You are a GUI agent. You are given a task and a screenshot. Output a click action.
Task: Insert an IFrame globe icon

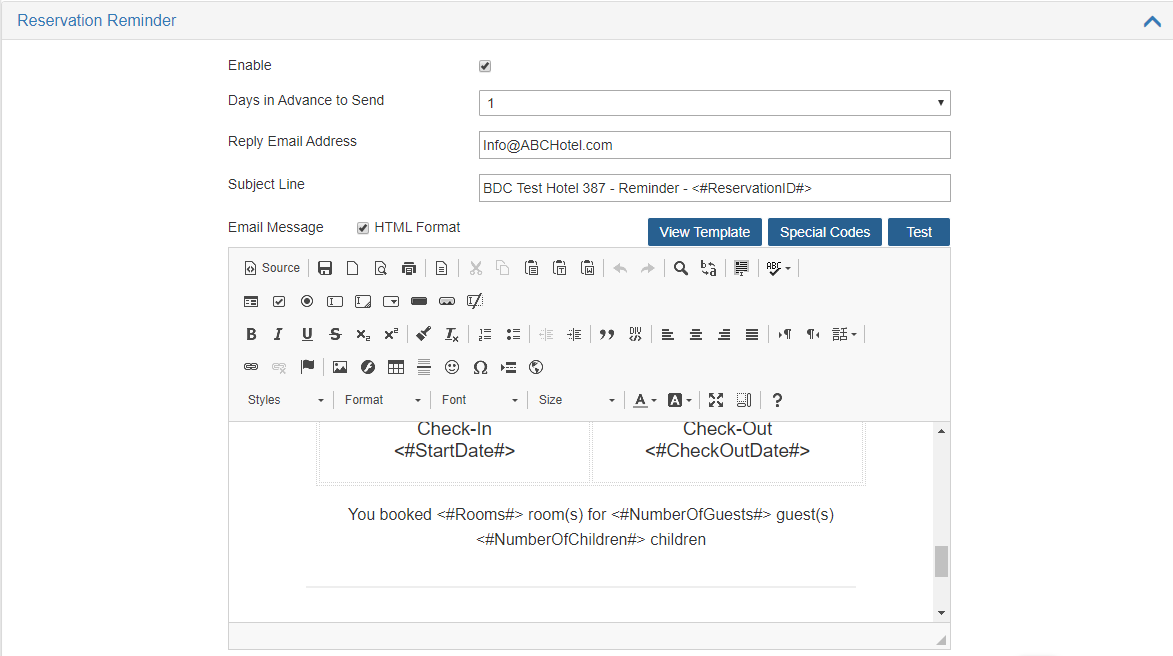pos(536,367)
